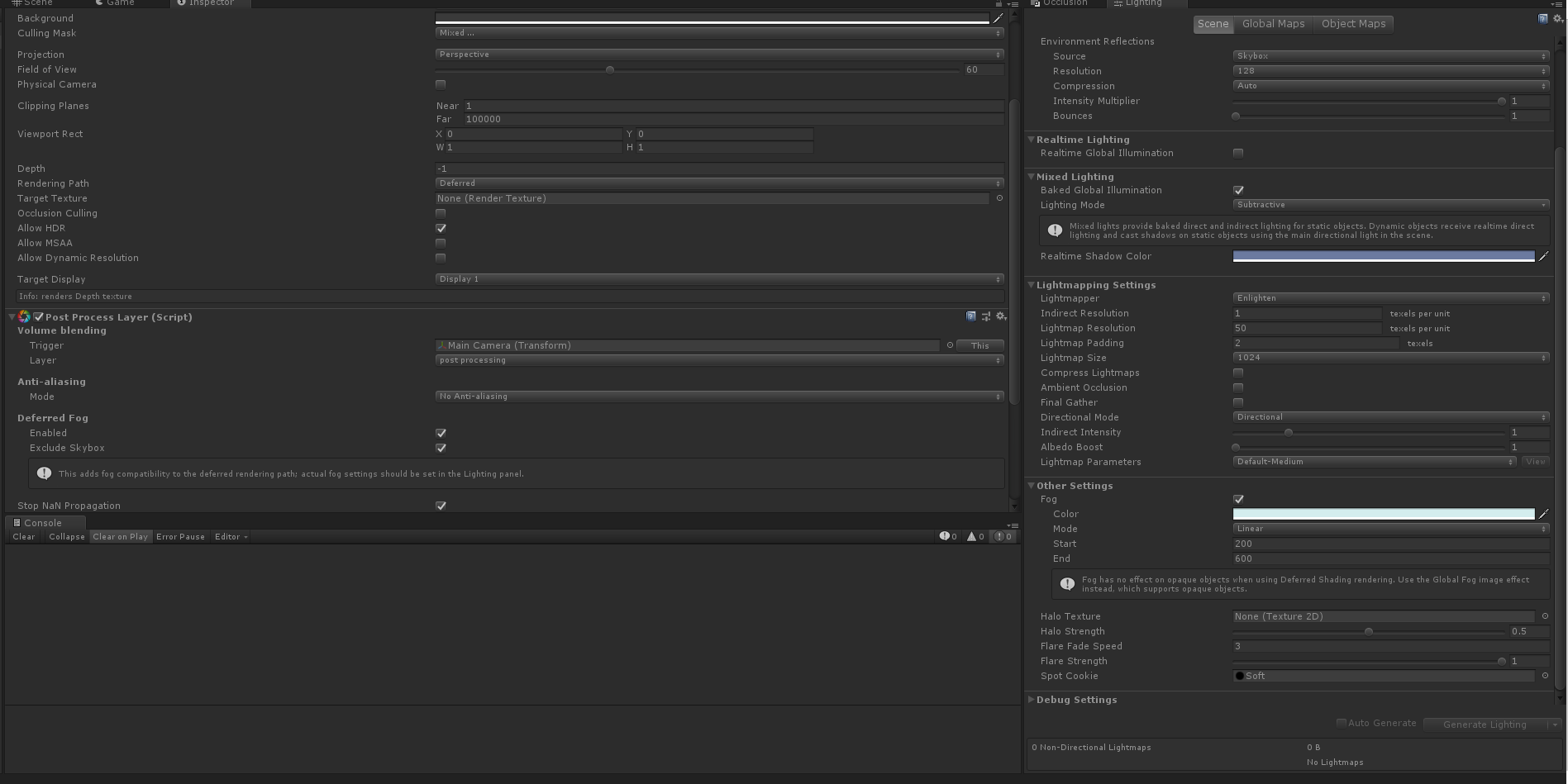Viewport: 1568px width, 784px height.
Task: Open the Fog Color swatch picker
Action: click(1380, 514)
